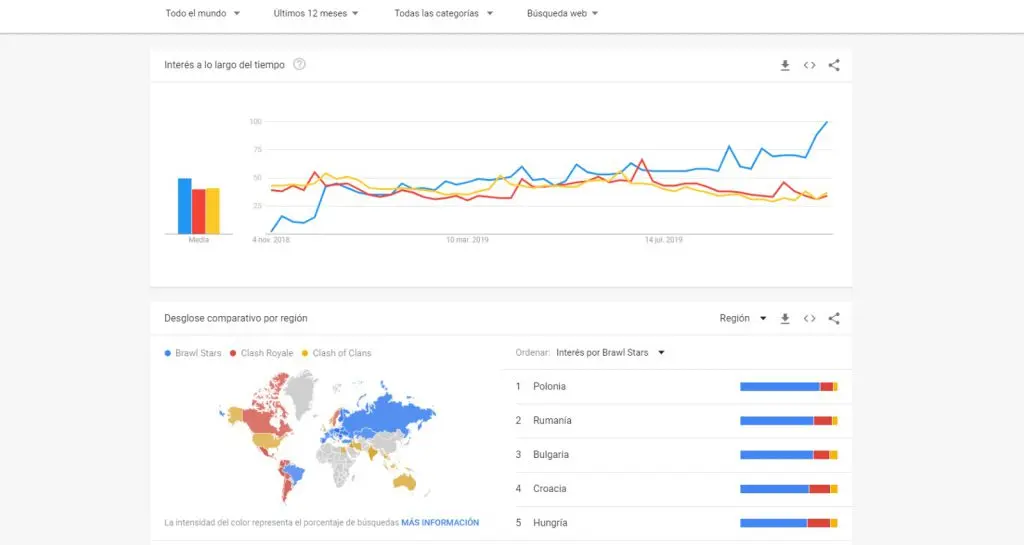Image resolution: width=1024 pixels, height=545 pixels.
Task: Change sort order from Interés por Brawl Stars
Action: pyautogui.click(x=611, y=352)
